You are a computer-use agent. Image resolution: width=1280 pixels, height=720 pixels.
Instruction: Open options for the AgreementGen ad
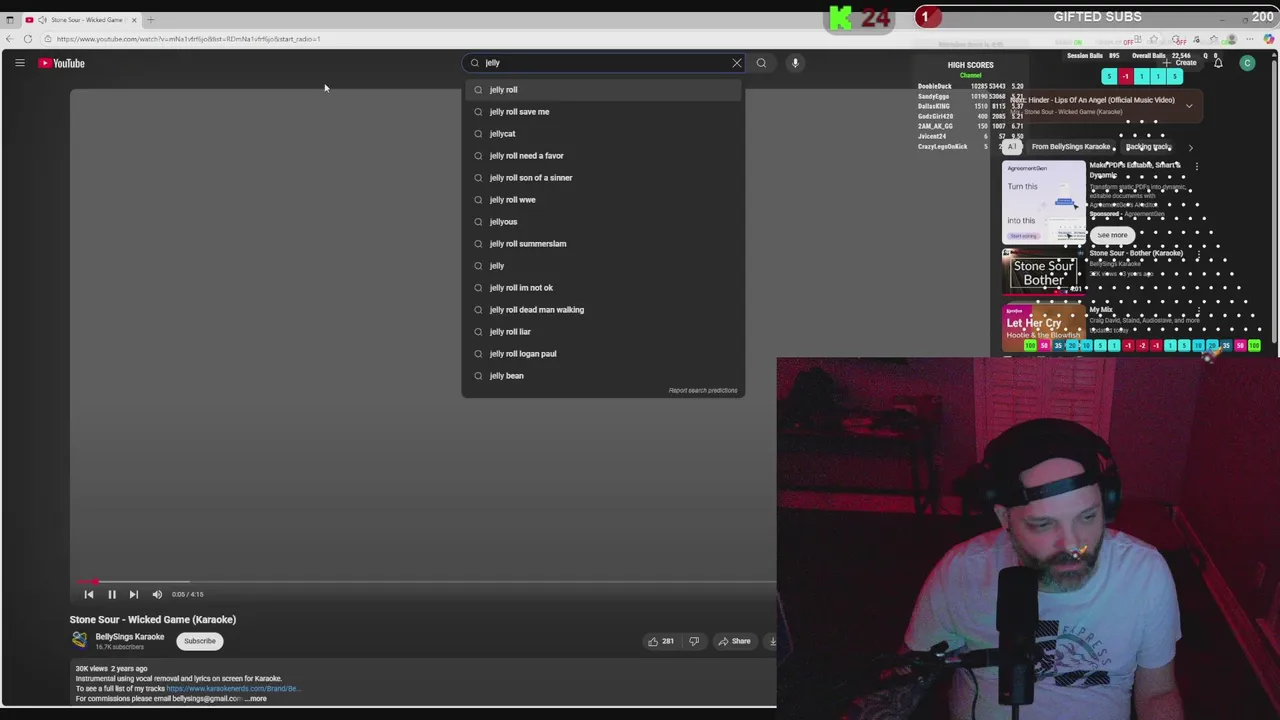click(x=1196, y=167)
